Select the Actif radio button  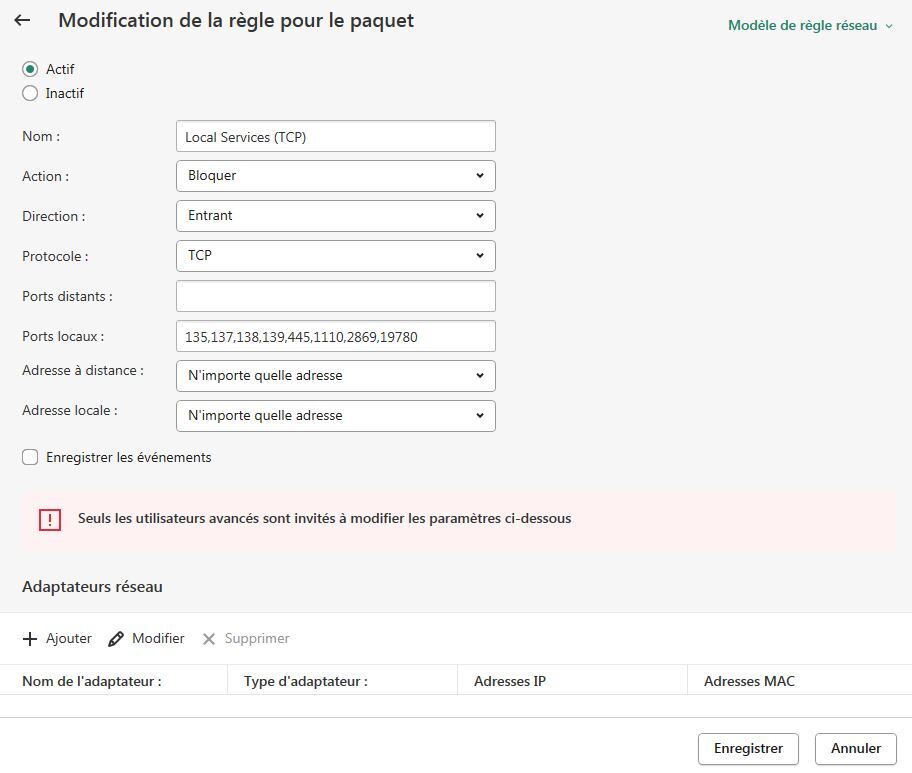click(30, 69)
